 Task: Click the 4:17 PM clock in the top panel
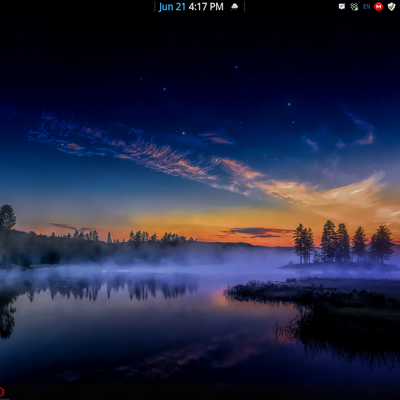206,7
